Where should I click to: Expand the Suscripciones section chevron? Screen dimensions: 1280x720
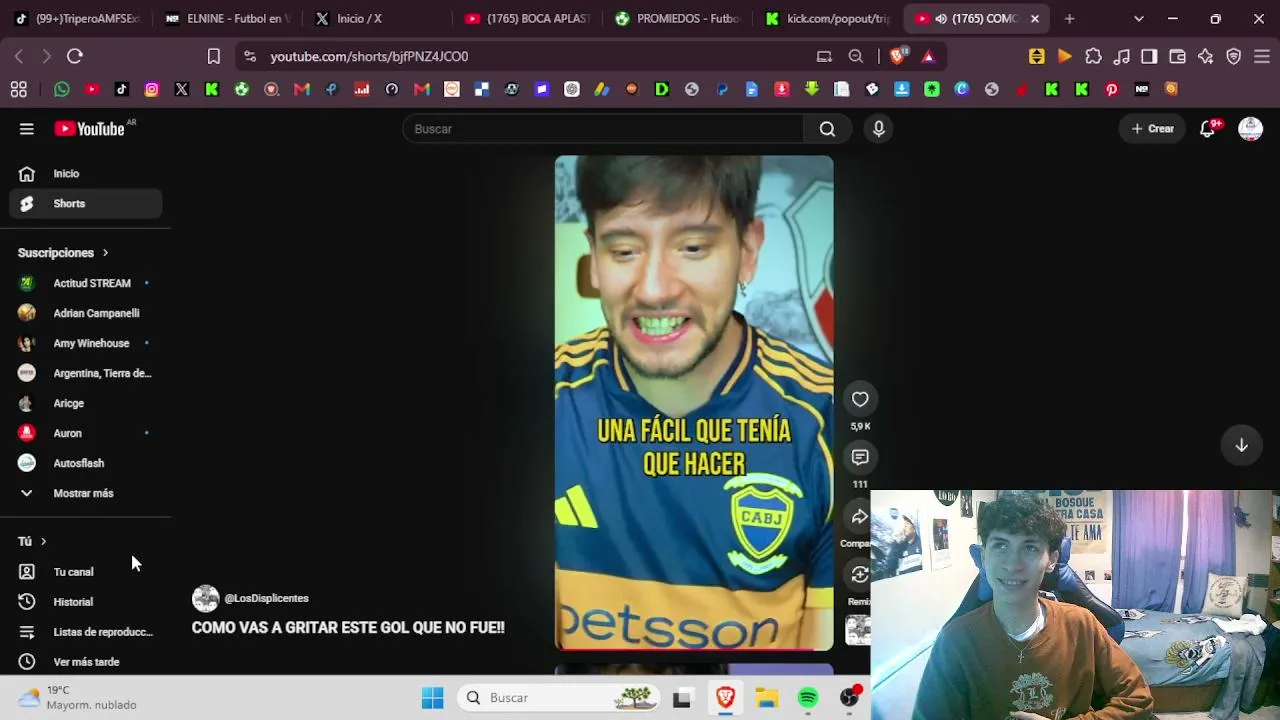(x=105, y=253)
